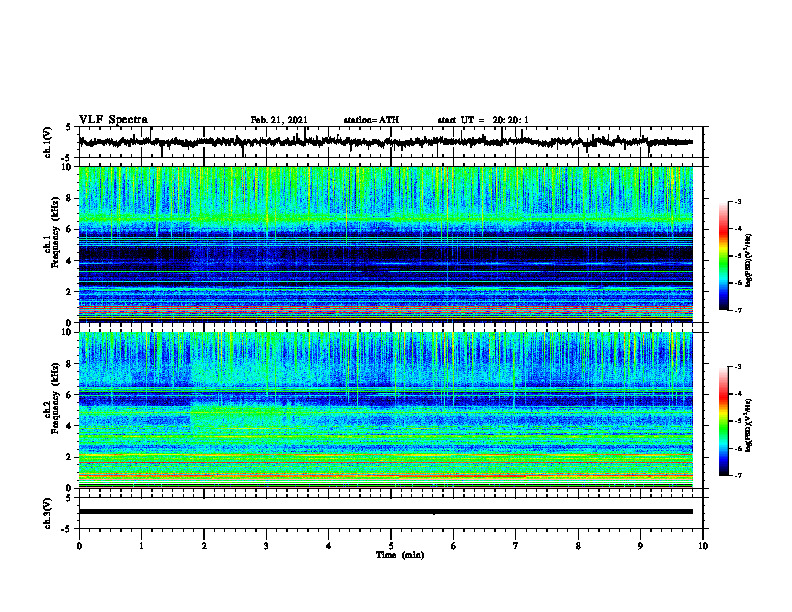Click the -3 label on ch.2 color scale
The width and height of the screenshot is (792, 612).
tap(737, 367)
